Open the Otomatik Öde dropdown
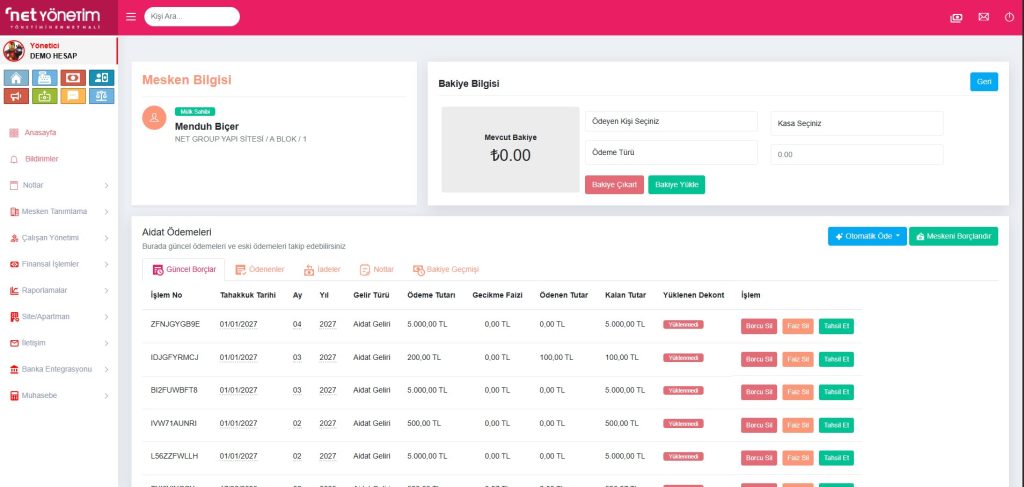The image size is (1024, 487). [x=867, y=236]
